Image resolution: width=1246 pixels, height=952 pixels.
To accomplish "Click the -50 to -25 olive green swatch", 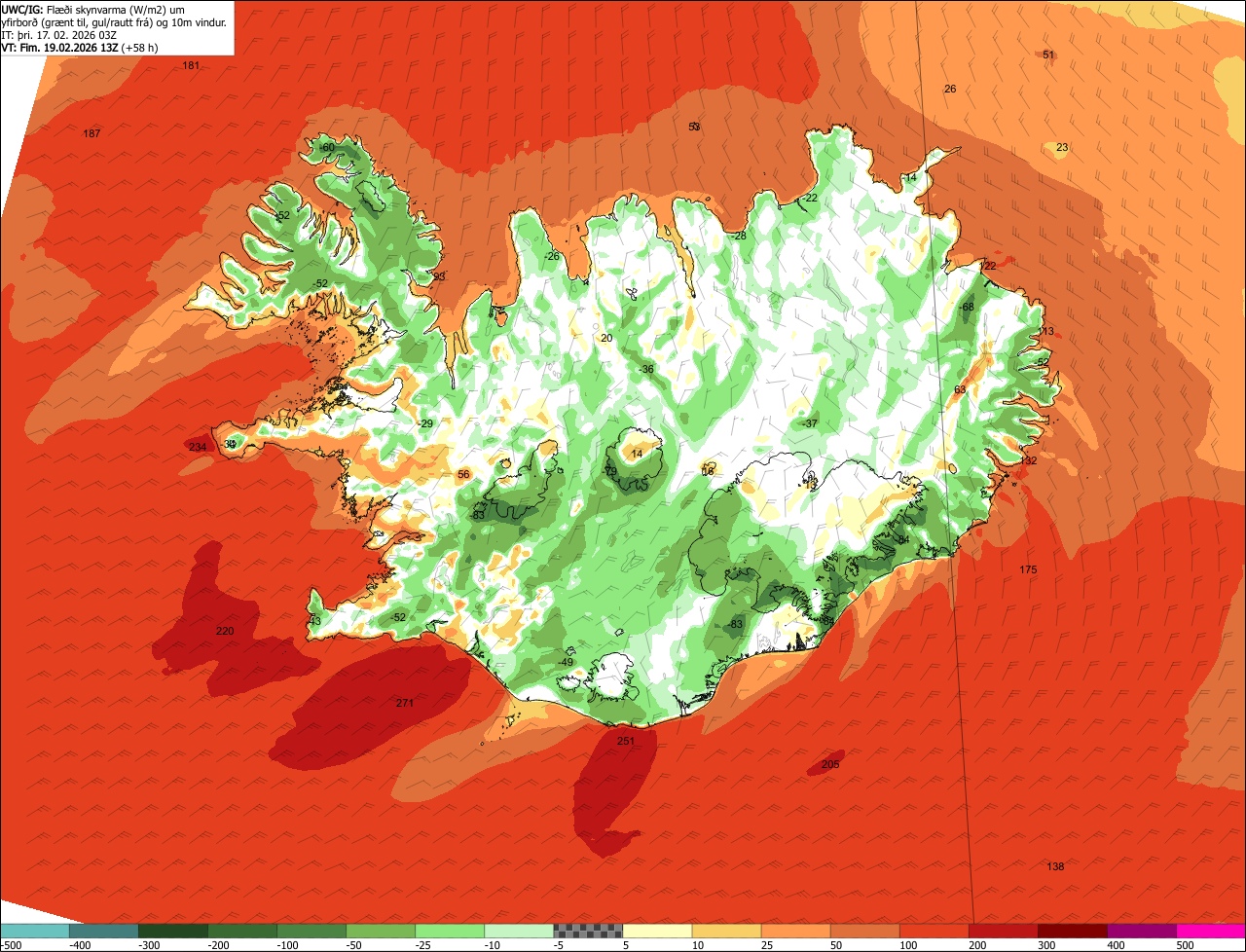I will click(381, 931).
